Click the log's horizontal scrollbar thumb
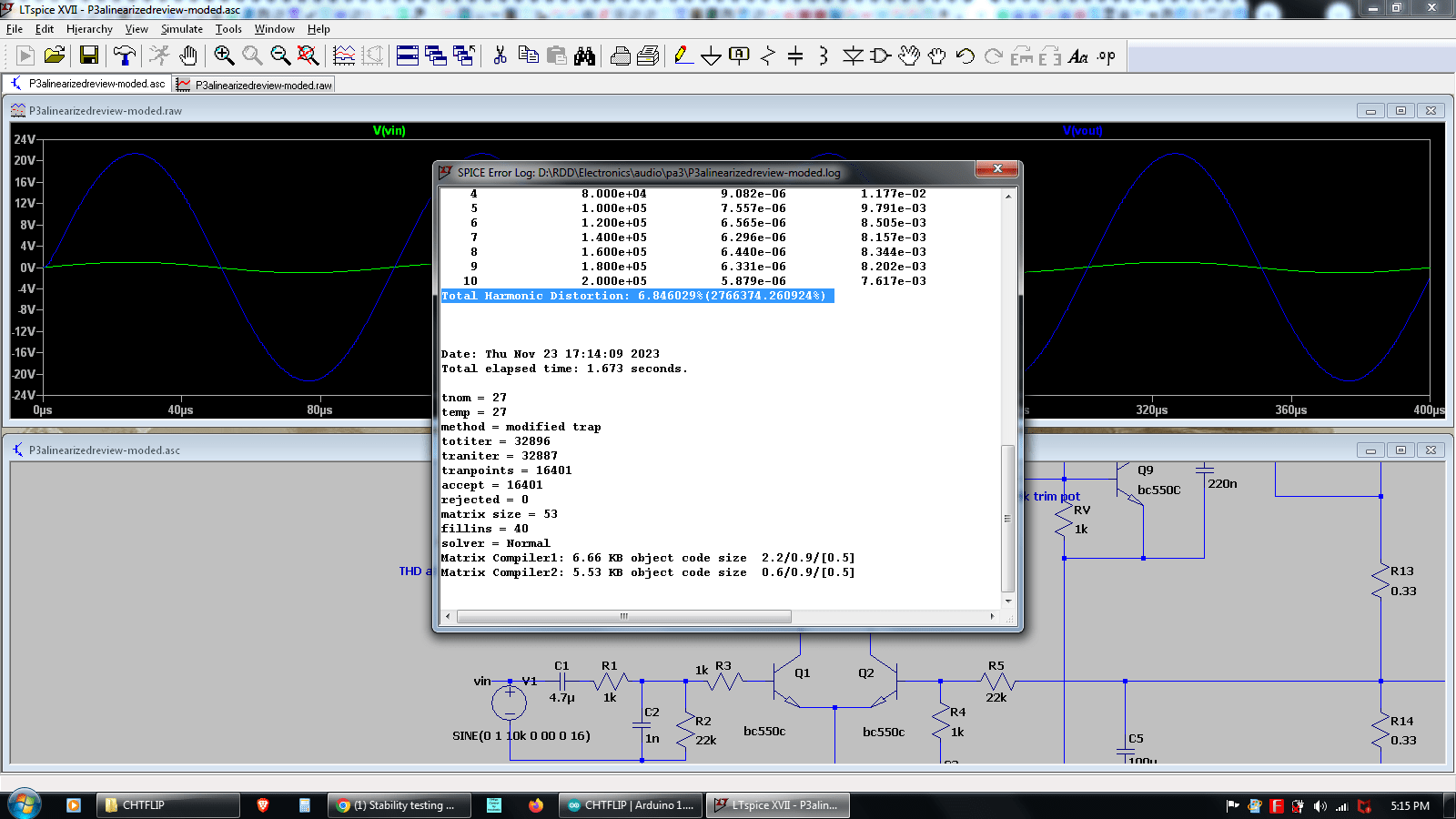1456x819 pixels. [x=623, y=616]
